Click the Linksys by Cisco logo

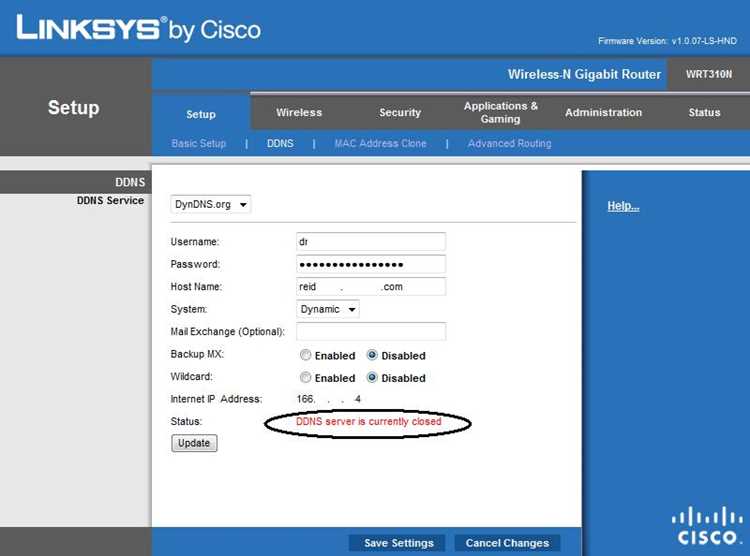point(139,28)
